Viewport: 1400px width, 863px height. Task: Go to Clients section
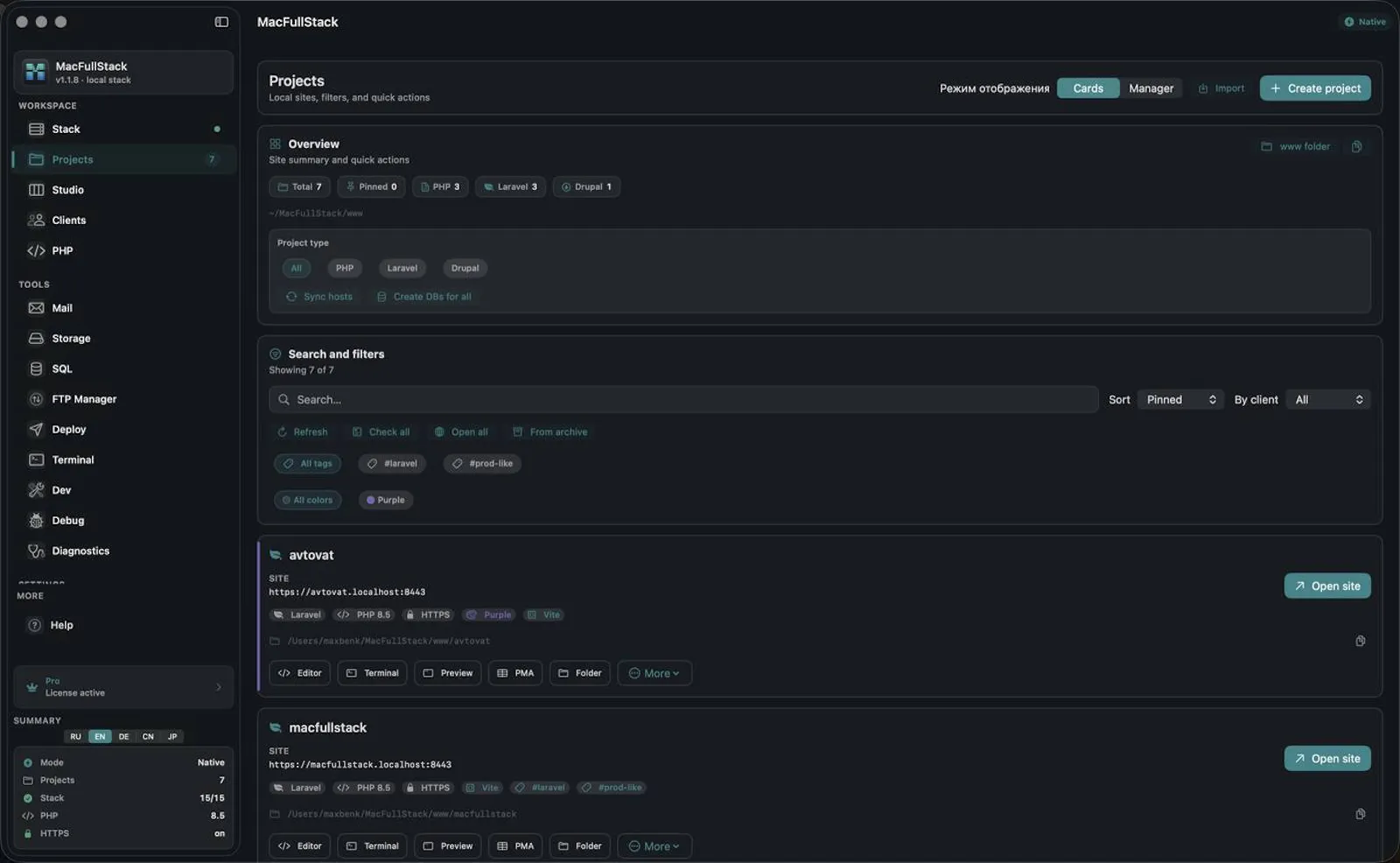[123, 221]
